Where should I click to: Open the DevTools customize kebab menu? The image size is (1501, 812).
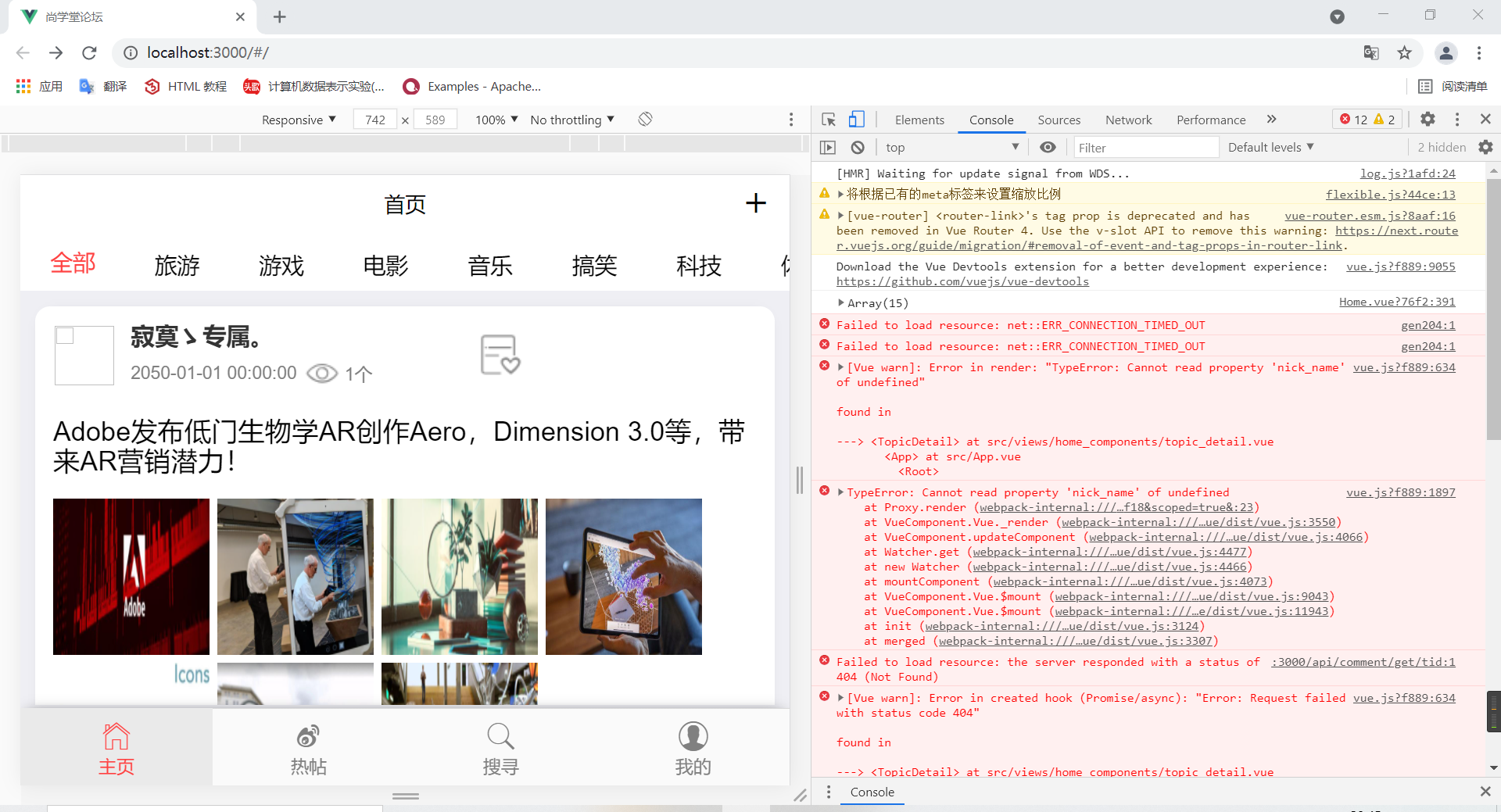click(x=1457, y=119)
